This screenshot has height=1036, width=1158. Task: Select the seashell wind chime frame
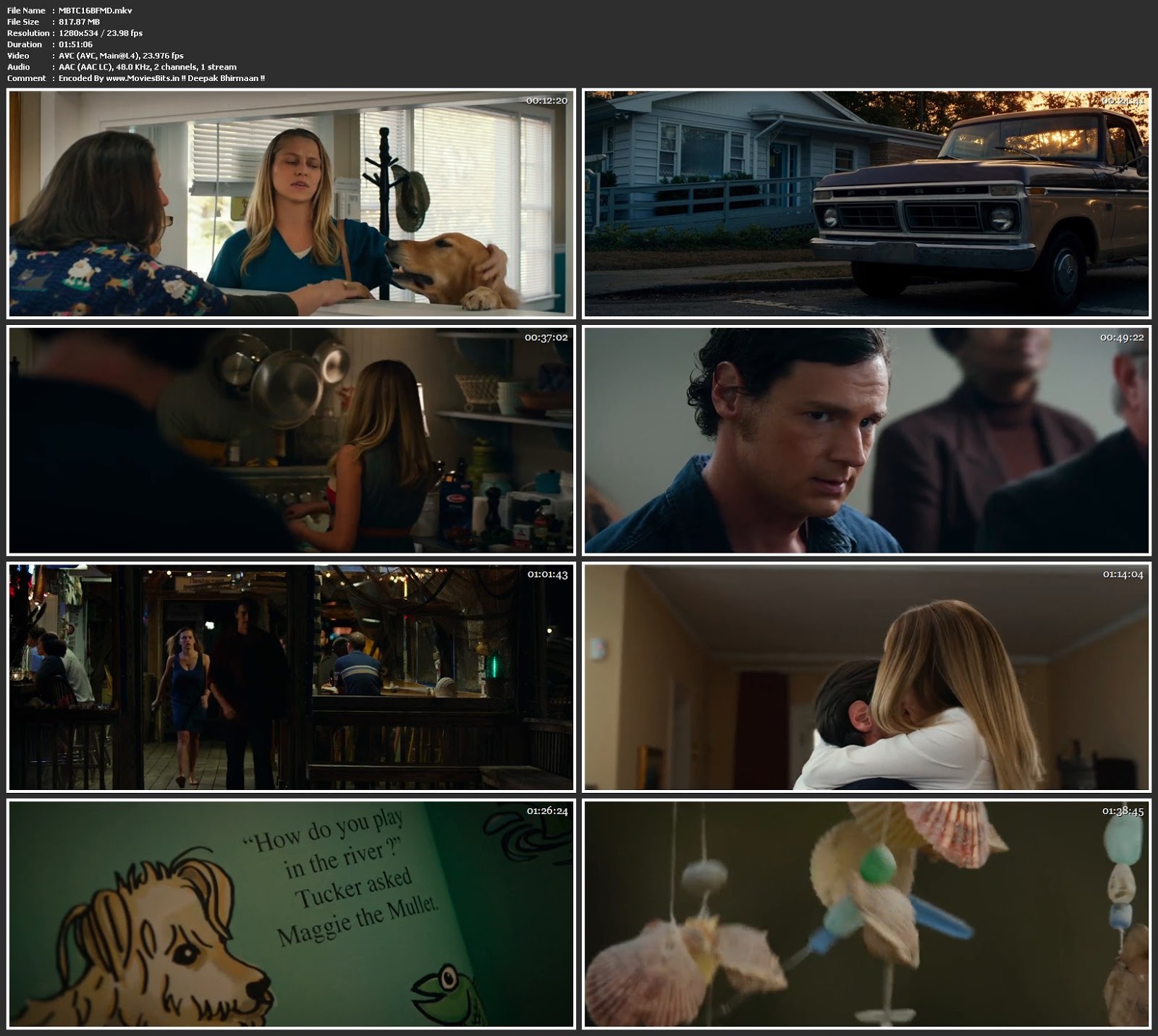pyautogui.click(x=866, y=914)
